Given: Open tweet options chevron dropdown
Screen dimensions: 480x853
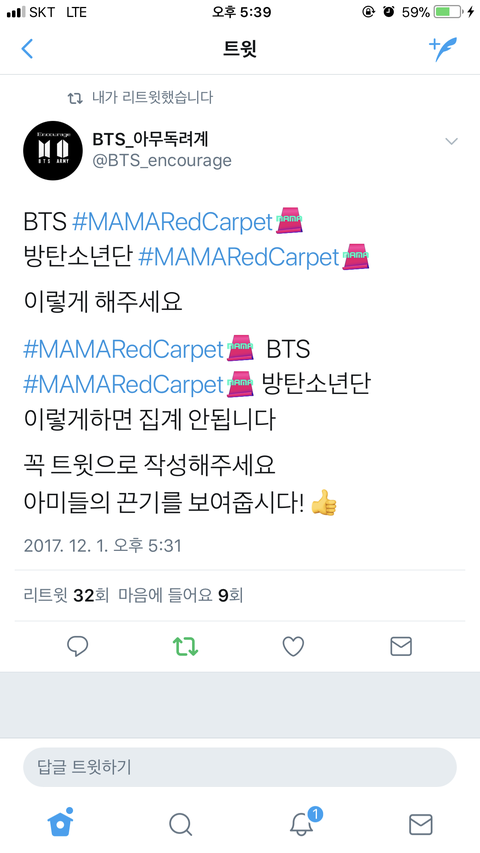Looking at the screenshot, I should pyautogui.click(x=451, y=141).
